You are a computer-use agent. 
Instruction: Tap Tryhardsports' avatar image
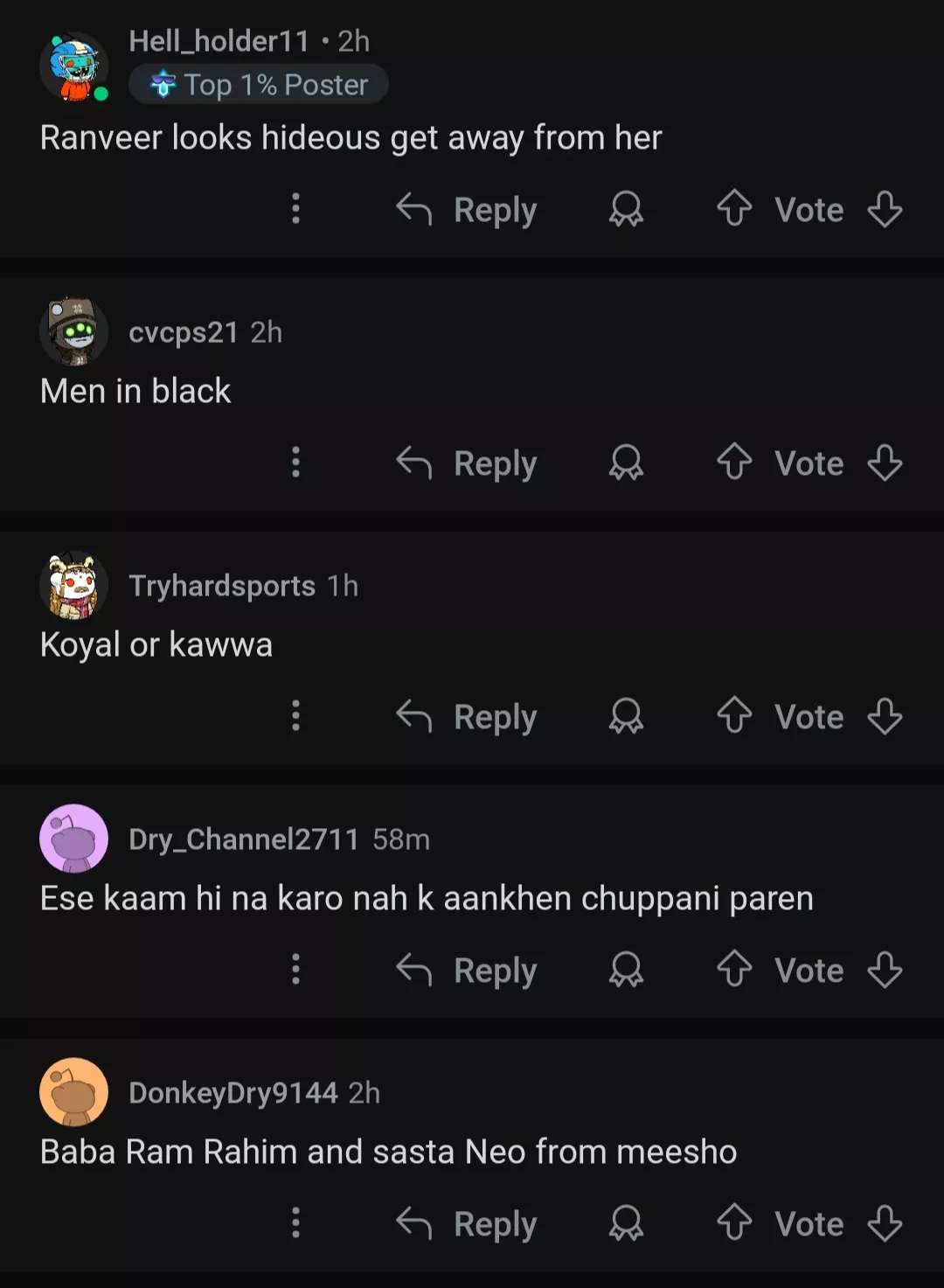(74, 585)
